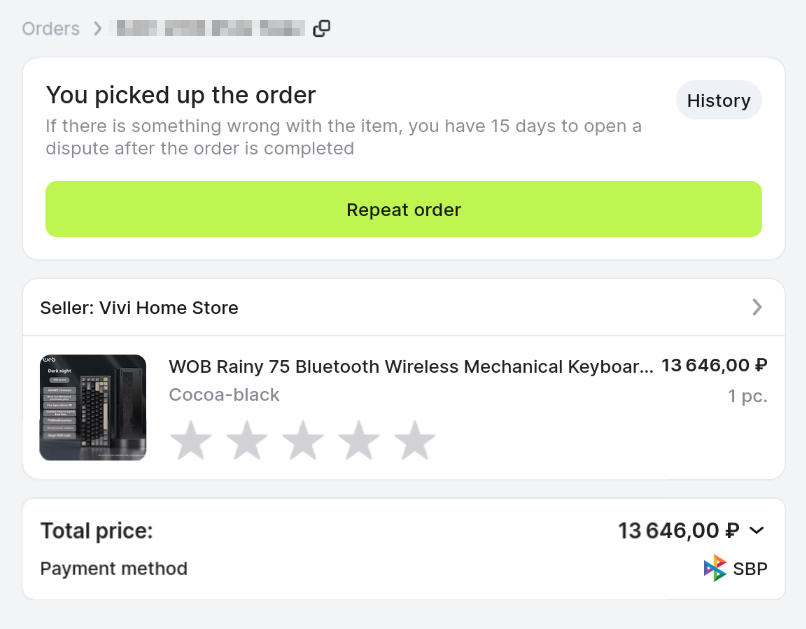Image resolution: width=806 pixels, height=629 pixels.
Task: Click the breadcrumb arrow after Orders
Action: pos(98,29)
